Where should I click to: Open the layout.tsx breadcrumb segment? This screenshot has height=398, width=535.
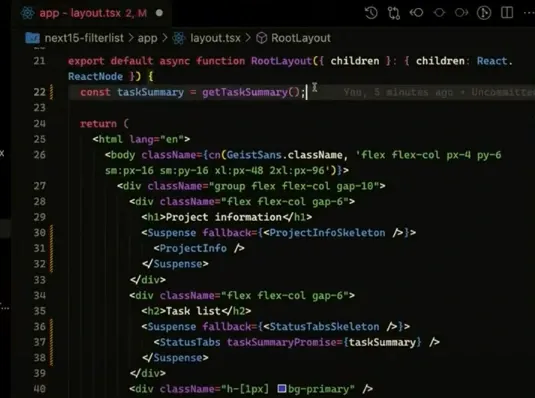point(215,38)
